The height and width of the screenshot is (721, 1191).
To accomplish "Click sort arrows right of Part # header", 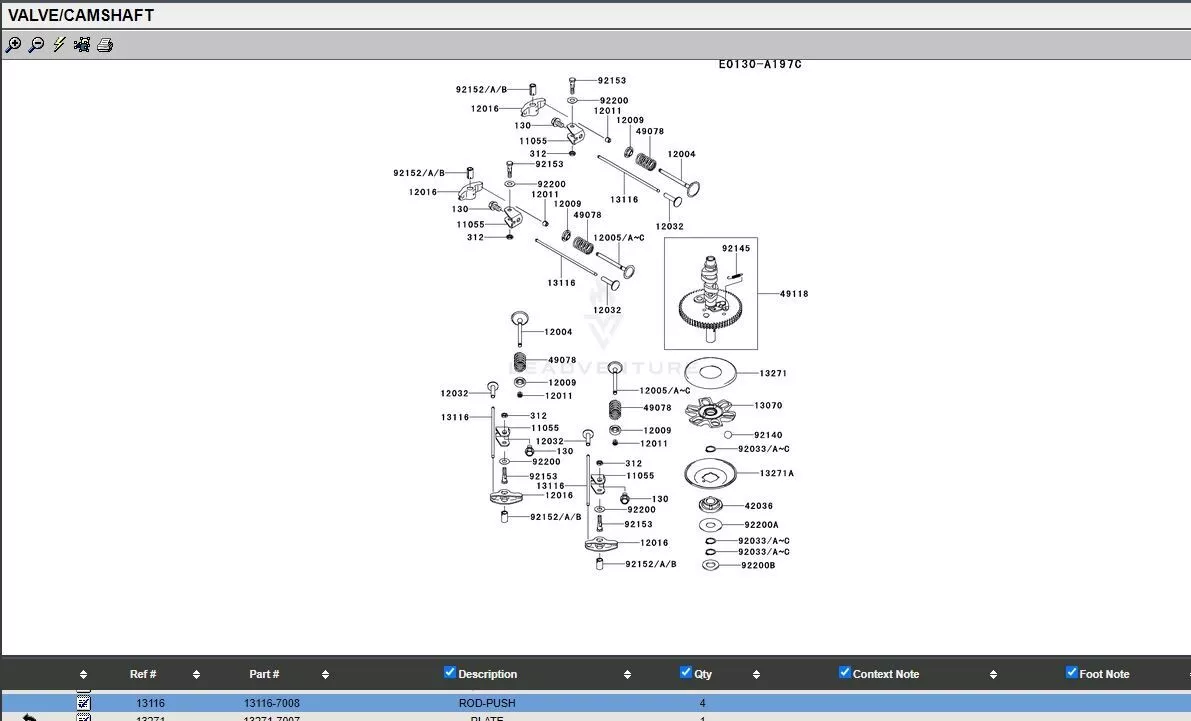I will (325, 675).
